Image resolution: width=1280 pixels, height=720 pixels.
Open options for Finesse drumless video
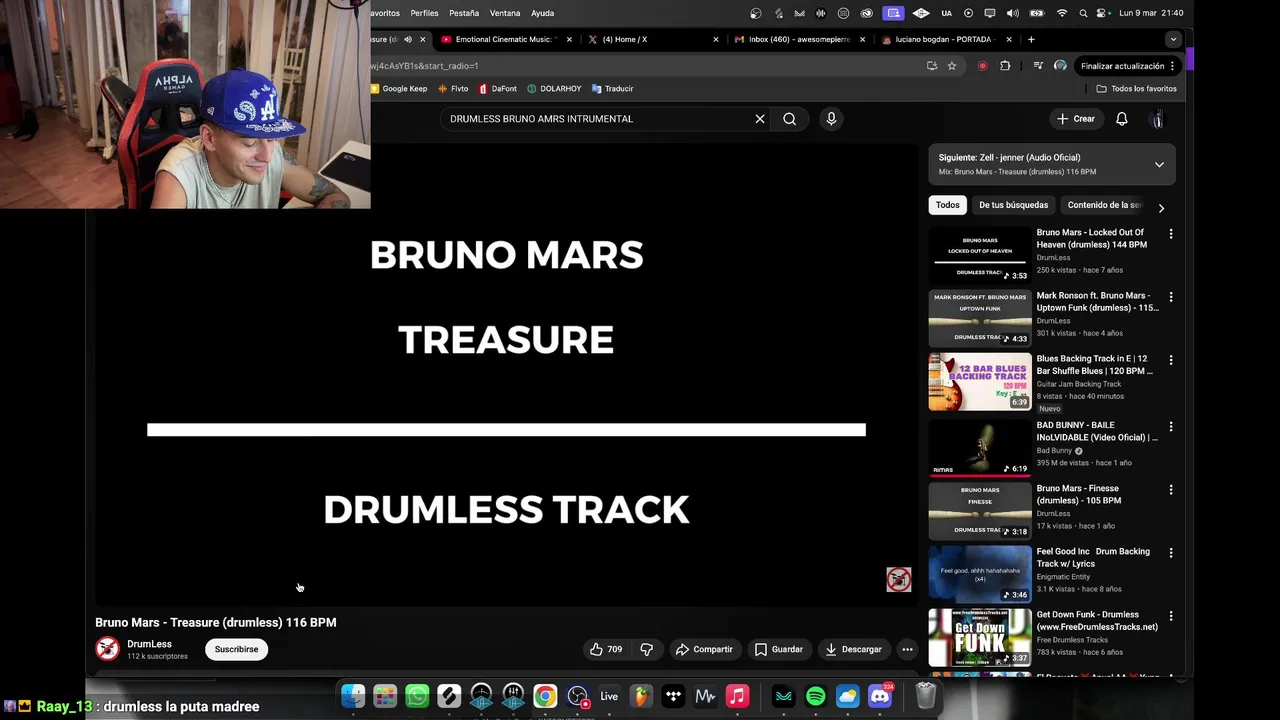(1171, 490)
